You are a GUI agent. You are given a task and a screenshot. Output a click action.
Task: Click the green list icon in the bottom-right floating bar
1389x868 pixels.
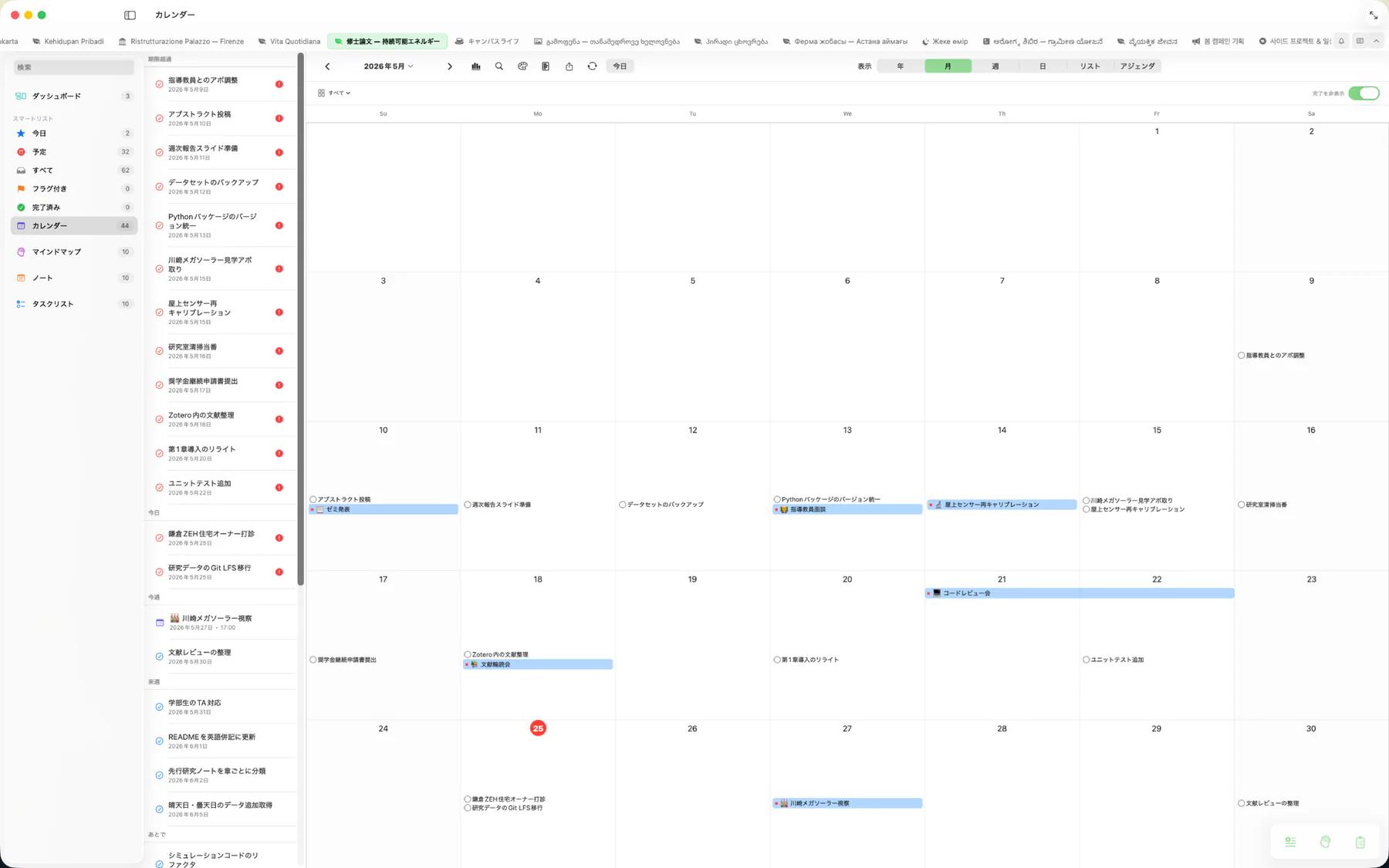click(1290, 842)
